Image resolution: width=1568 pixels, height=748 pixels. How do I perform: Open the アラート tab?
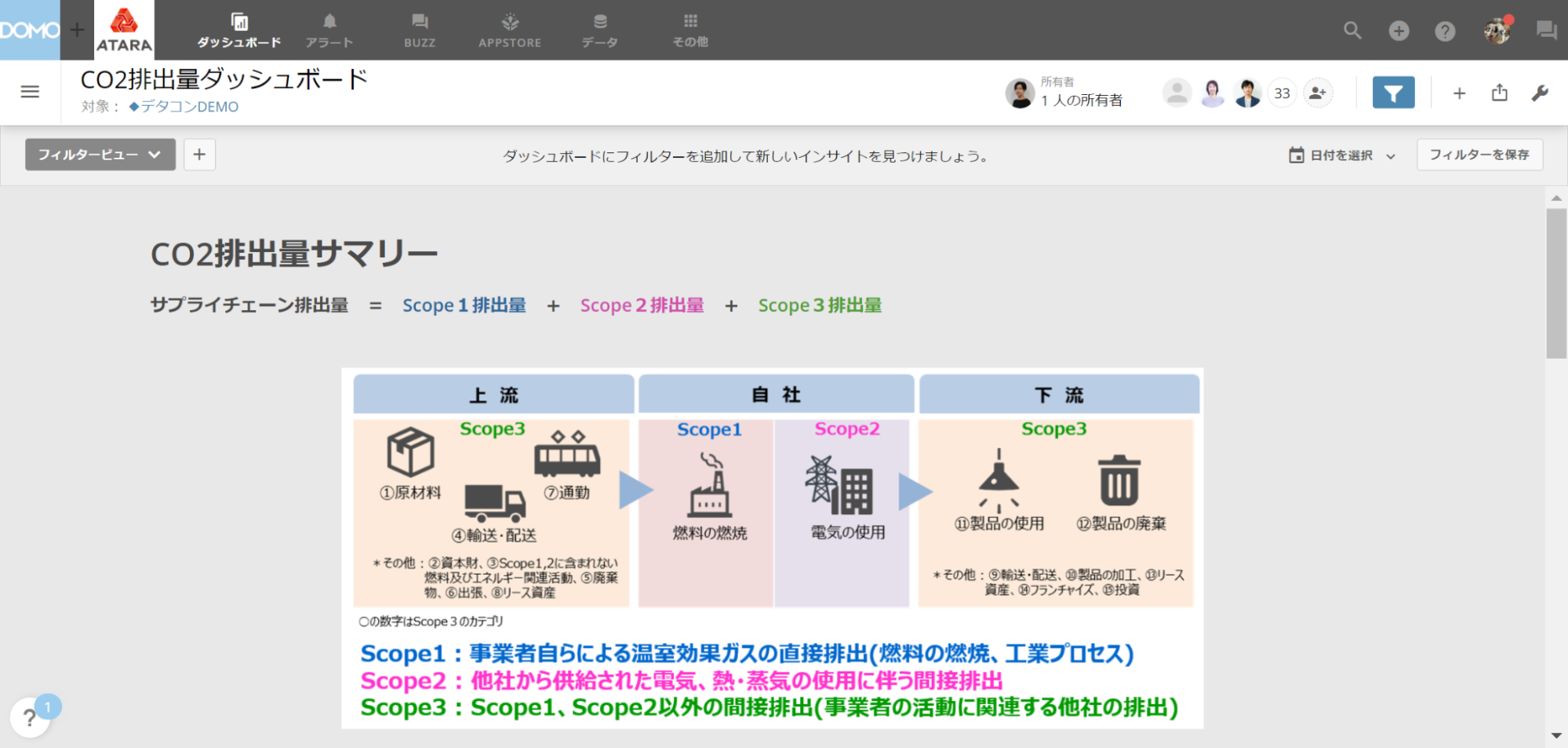329,30
